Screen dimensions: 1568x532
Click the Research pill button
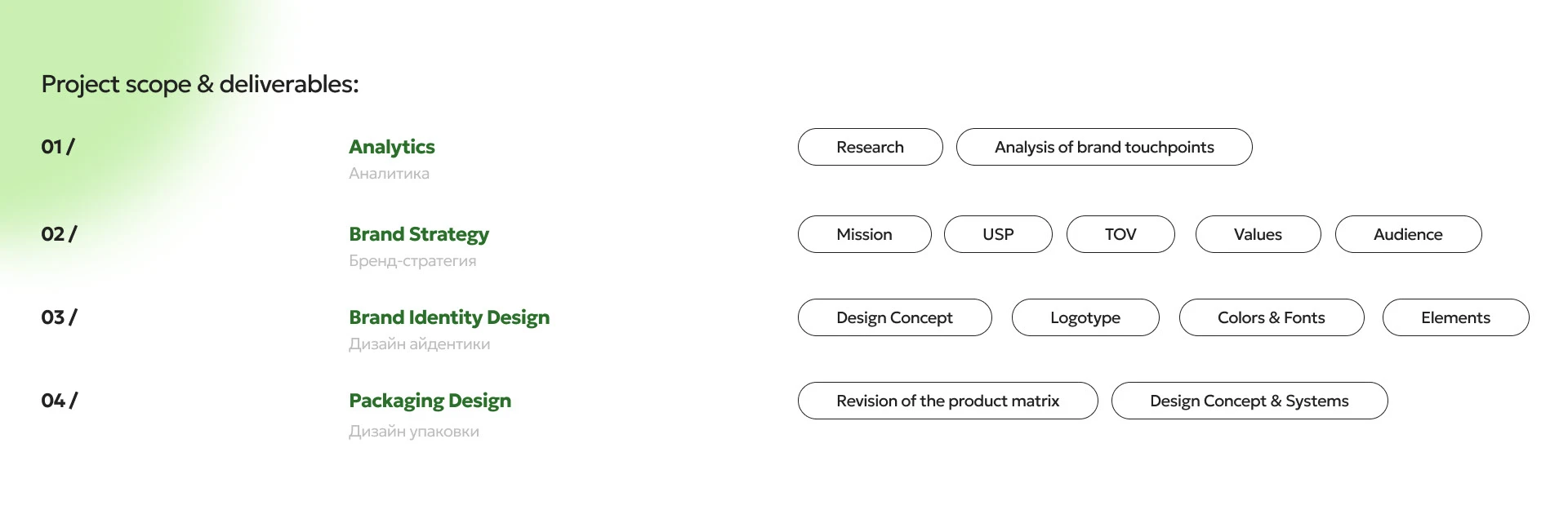(x=870, y=147)
